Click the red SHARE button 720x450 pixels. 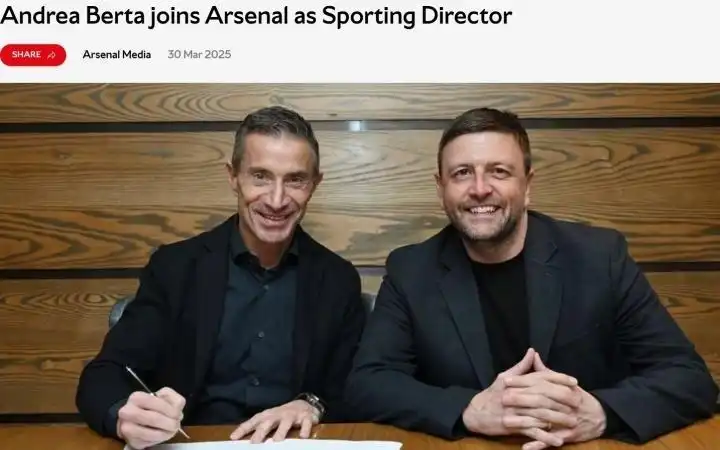click(x=33, y=55)
